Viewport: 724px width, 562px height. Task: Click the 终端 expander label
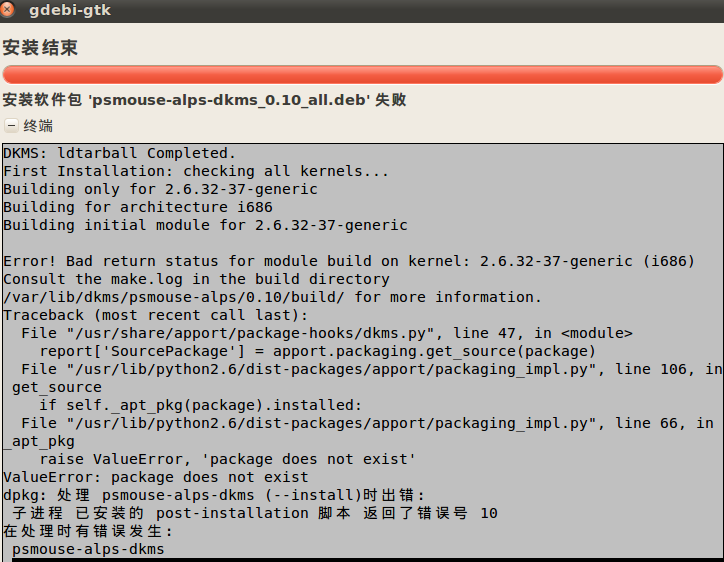pyautogui.click(x=38, y=126)
